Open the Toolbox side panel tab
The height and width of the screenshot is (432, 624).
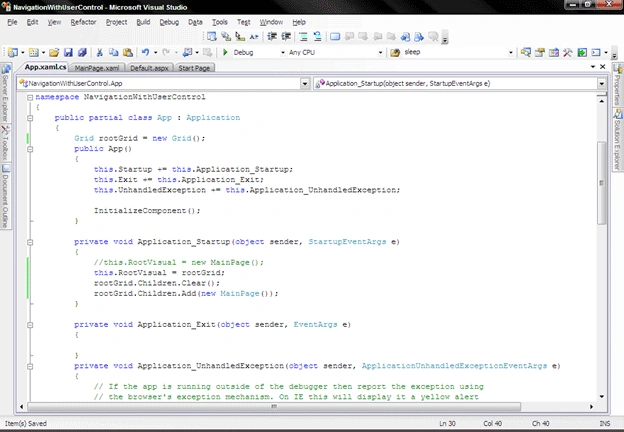tap(5, 142)
